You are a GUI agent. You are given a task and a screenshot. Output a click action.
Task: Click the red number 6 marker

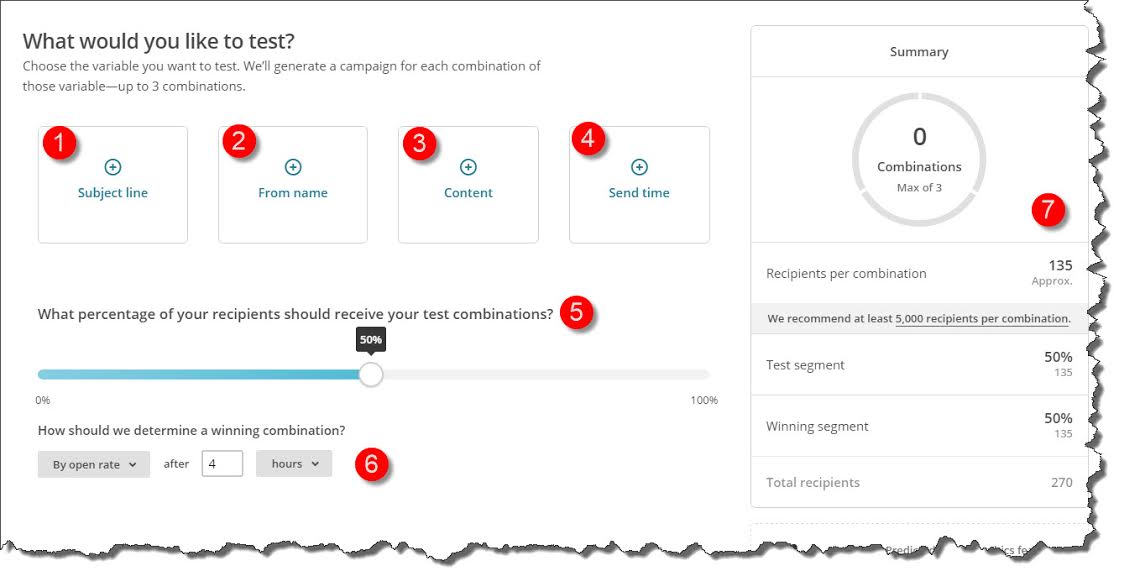click(x=372, y=464)
